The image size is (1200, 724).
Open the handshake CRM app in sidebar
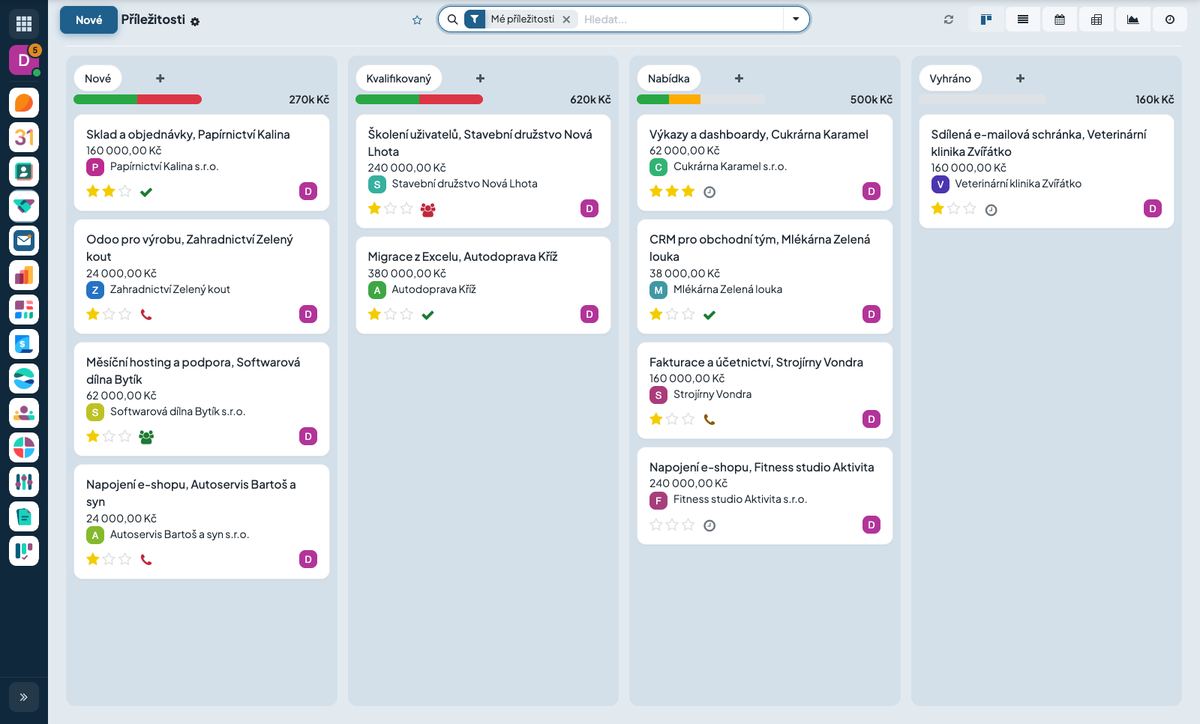click(24, 206)
